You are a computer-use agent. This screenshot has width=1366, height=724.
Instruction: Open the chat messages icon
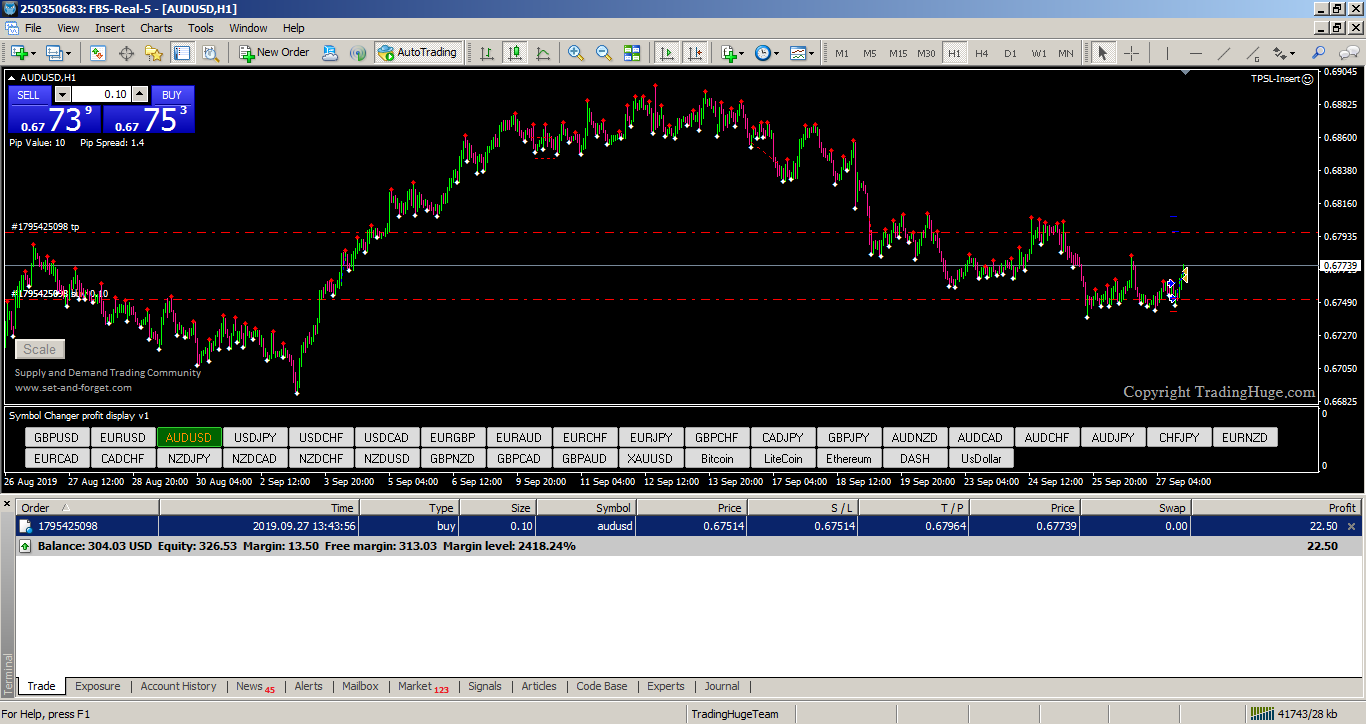(x=1348, y=53)
